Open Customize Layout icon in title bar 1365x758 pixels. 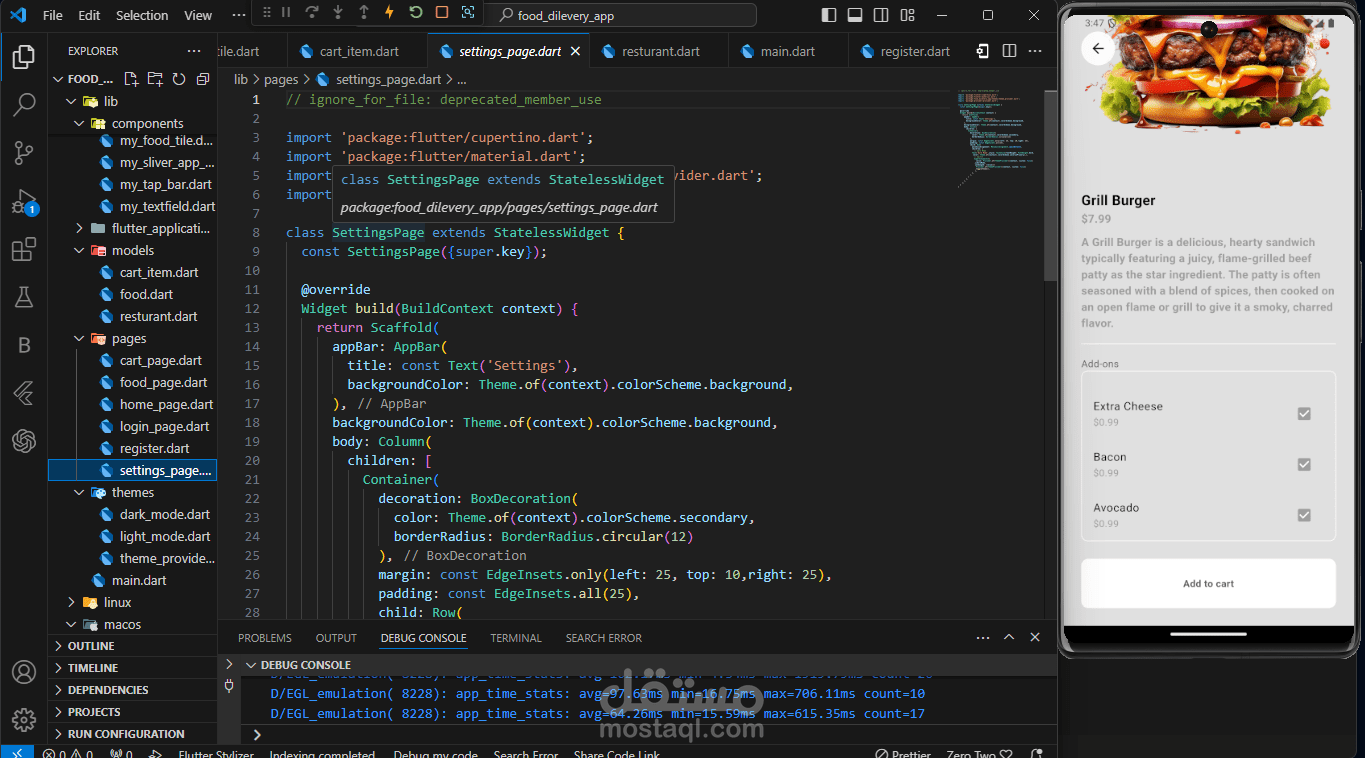point(907,15)
